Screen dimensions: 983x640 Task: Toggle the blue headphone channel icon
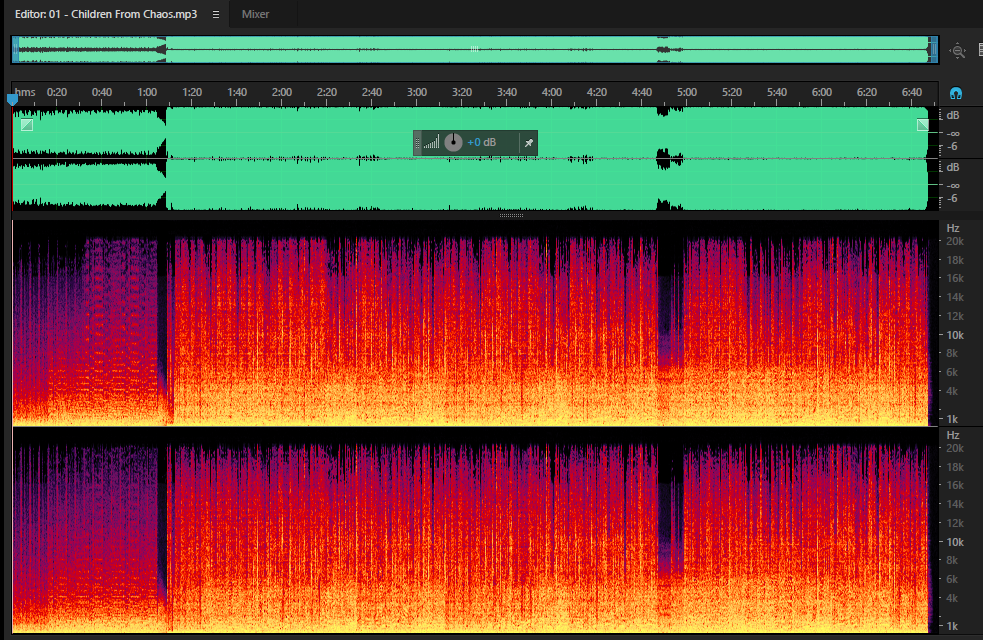(955, 93)
